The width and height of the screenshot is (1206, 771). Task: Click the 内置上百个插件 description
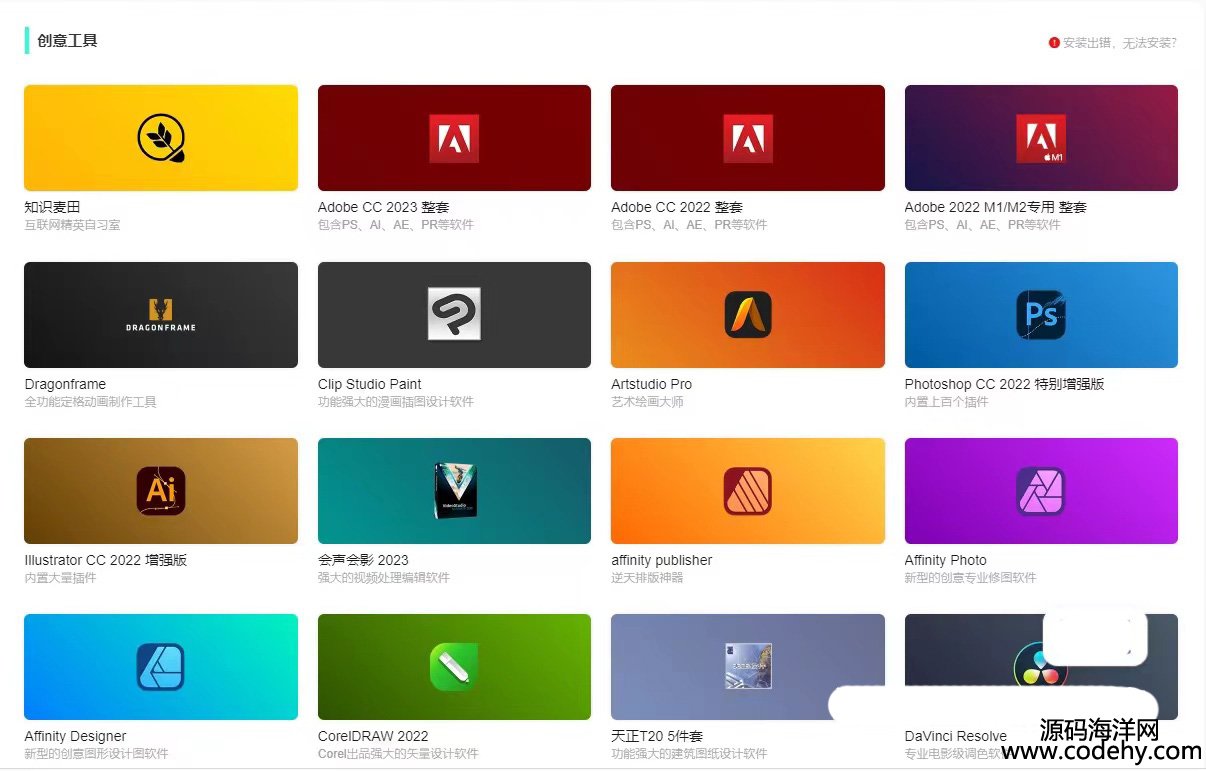(947, 402)
